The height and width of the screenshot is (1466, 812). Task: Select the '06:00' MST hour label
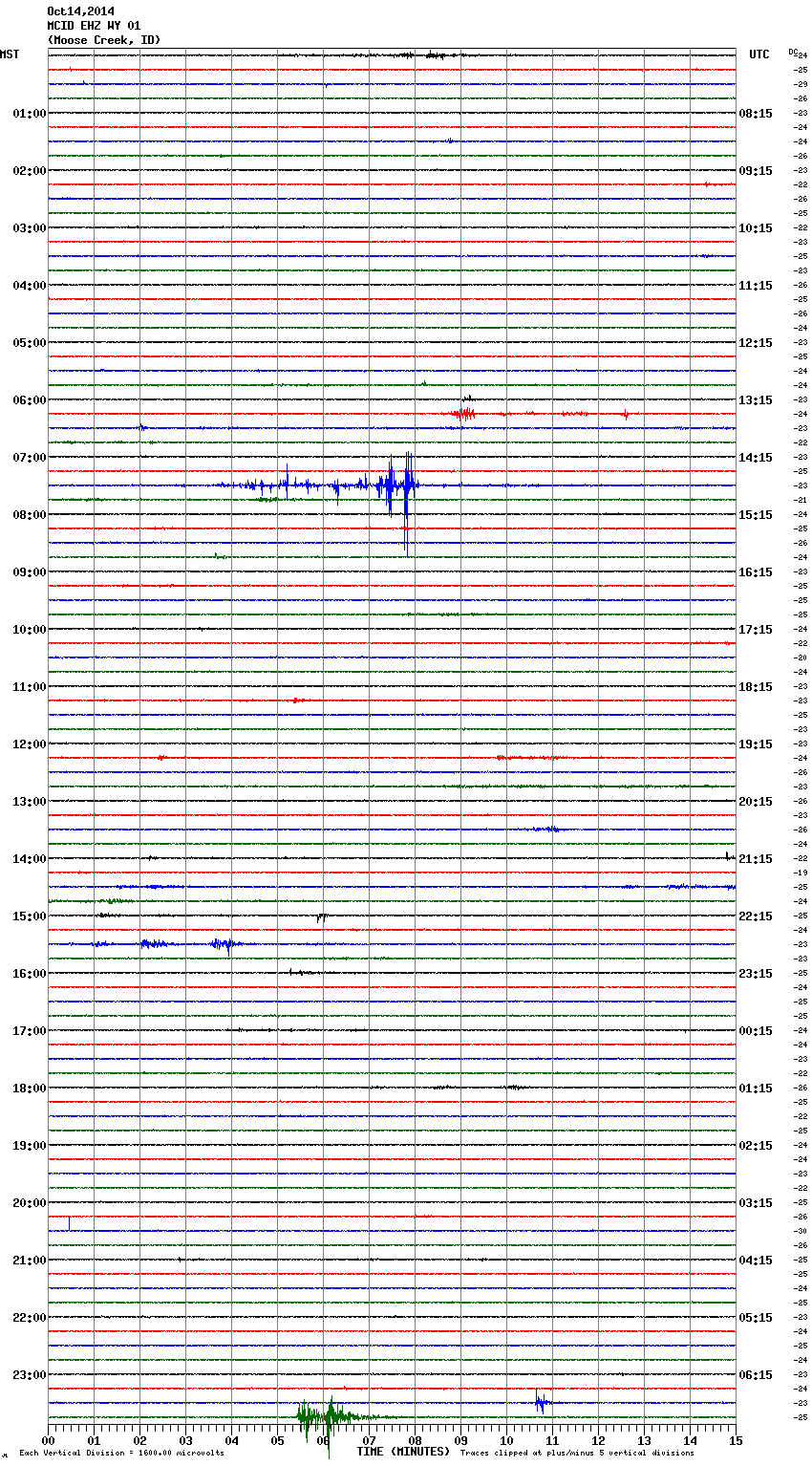click(29, 400)
